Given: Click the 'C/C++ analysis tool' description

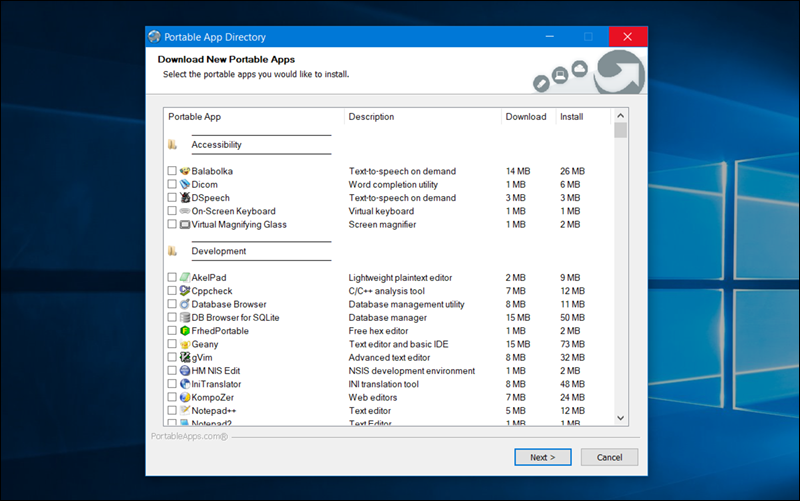Looking at the screenshot, I should tap(386, 291).
